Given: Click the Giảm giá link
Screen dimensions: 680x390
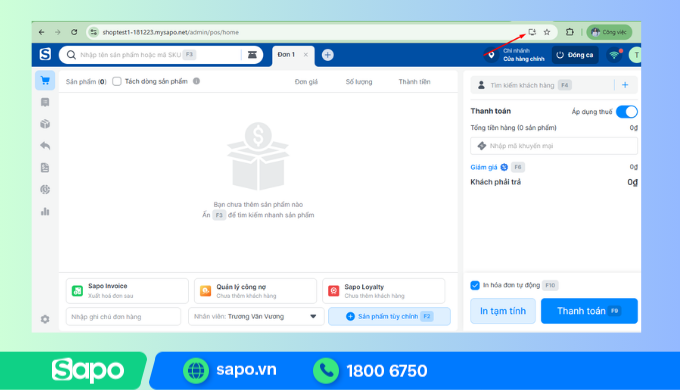Looking at the screenshot, I should pyautogui.click(x=484, y=167).
